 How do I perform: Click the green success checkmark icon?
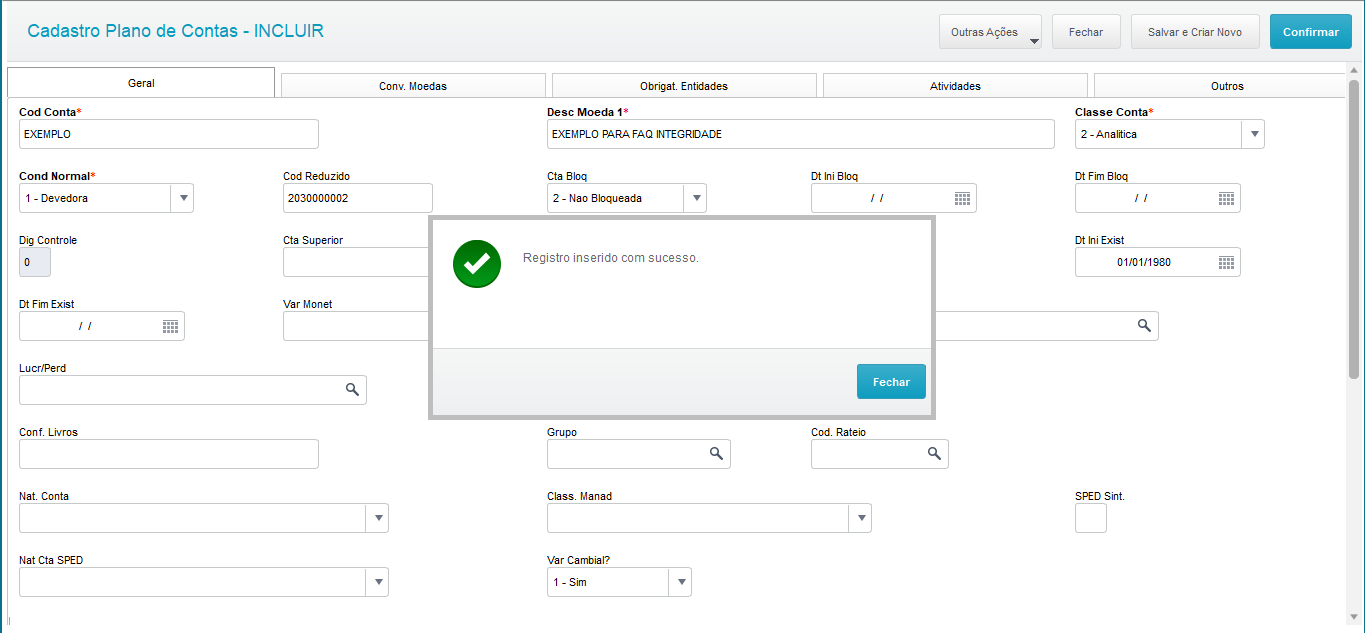(x=477, y=264)
